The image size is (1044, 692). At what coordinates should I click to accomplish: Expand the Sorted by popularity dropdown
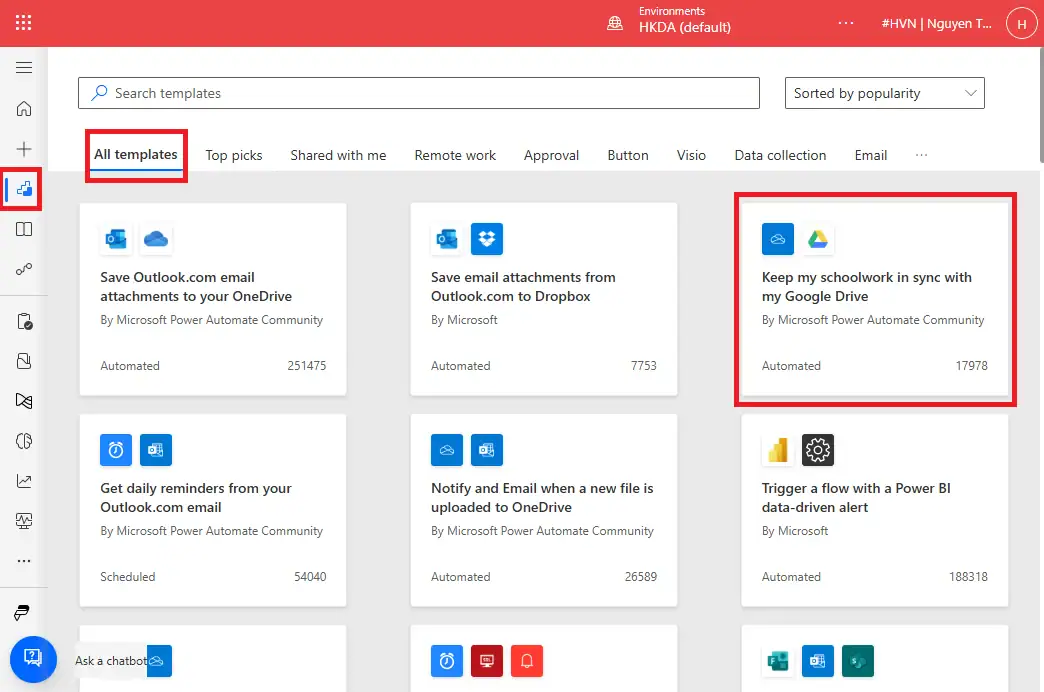pyautogui.click(x=884, y=93)
